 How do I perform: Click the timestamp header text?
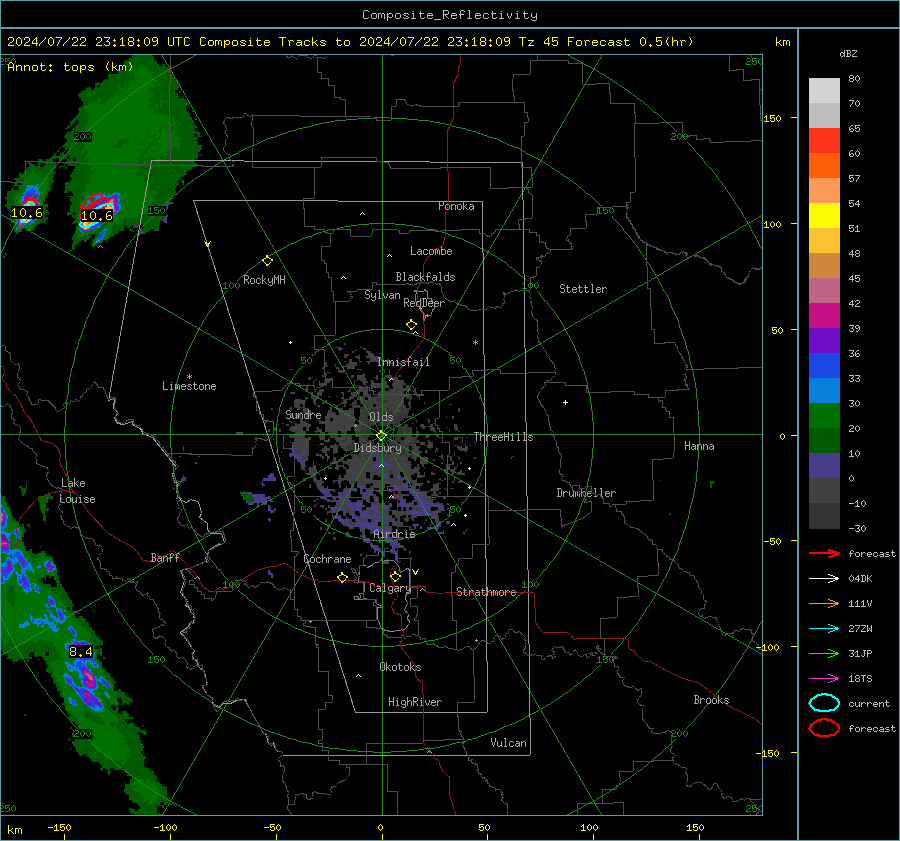click(350, 42)
